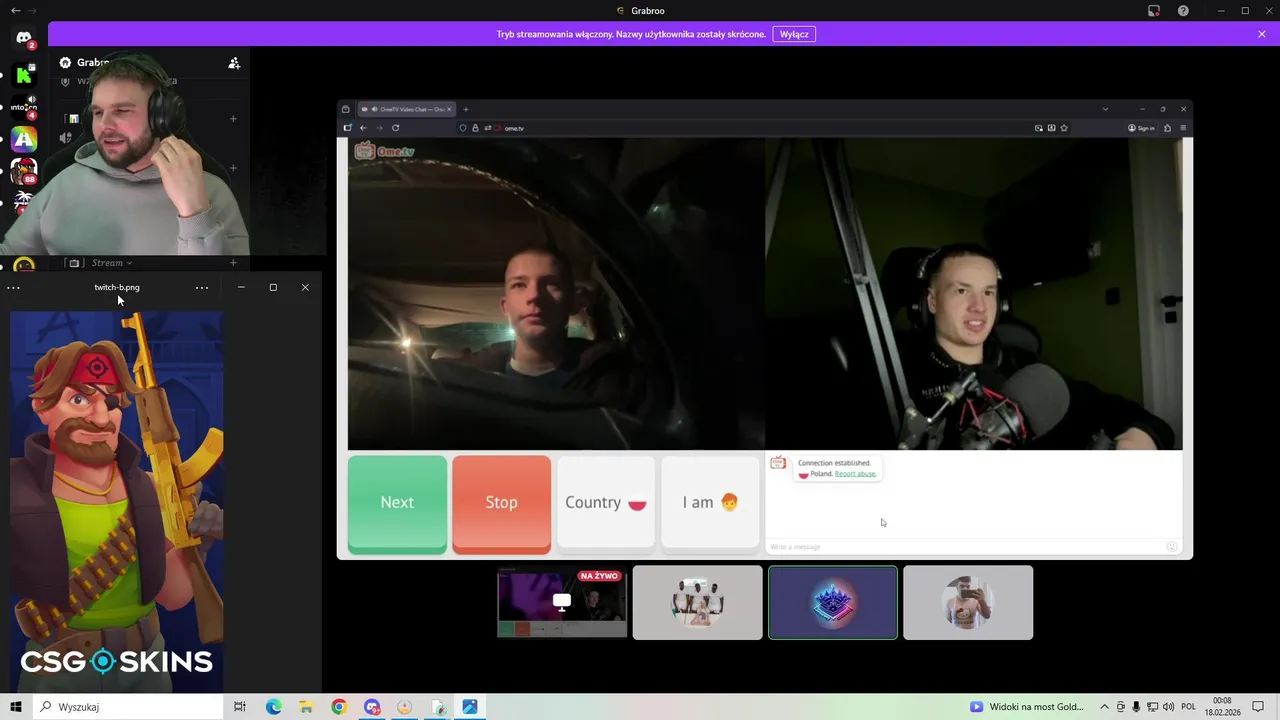The image size is (1280, 720).
Task: Open Google Chrome from taskbar
Action: (x=339, y=707)
